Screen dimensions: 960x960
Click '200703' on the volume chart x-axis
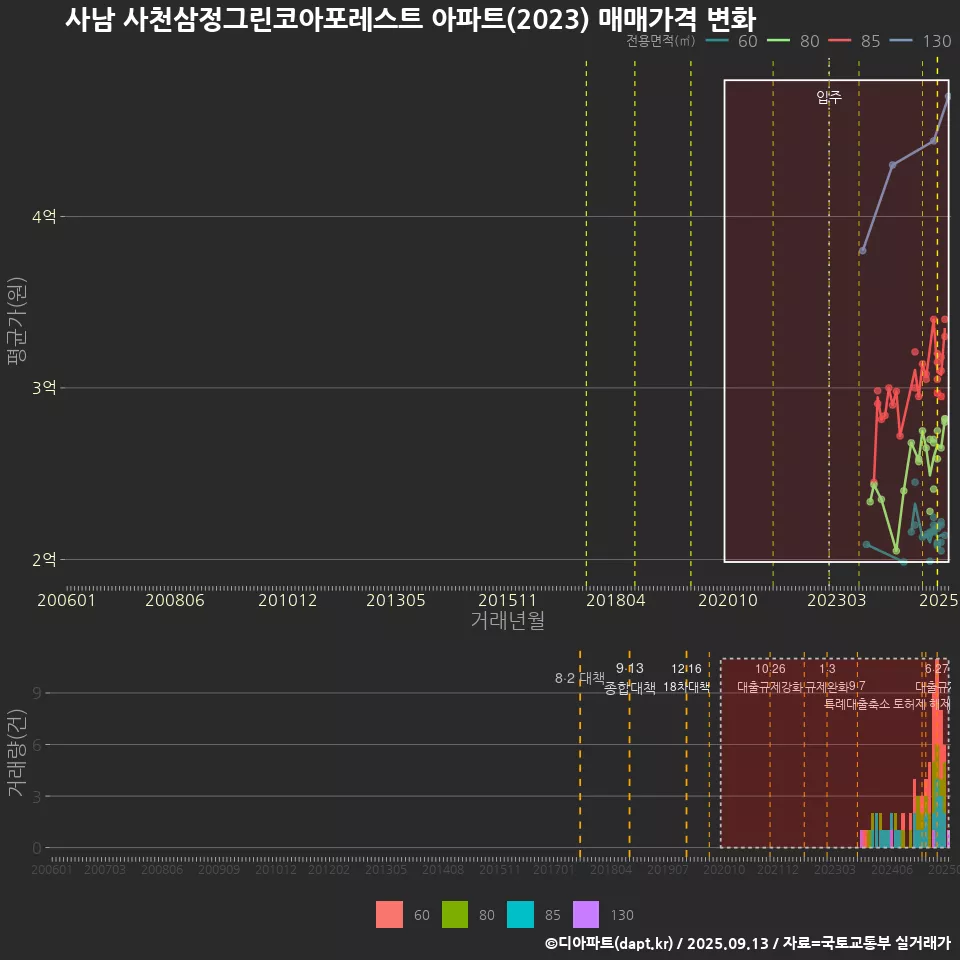105,869
